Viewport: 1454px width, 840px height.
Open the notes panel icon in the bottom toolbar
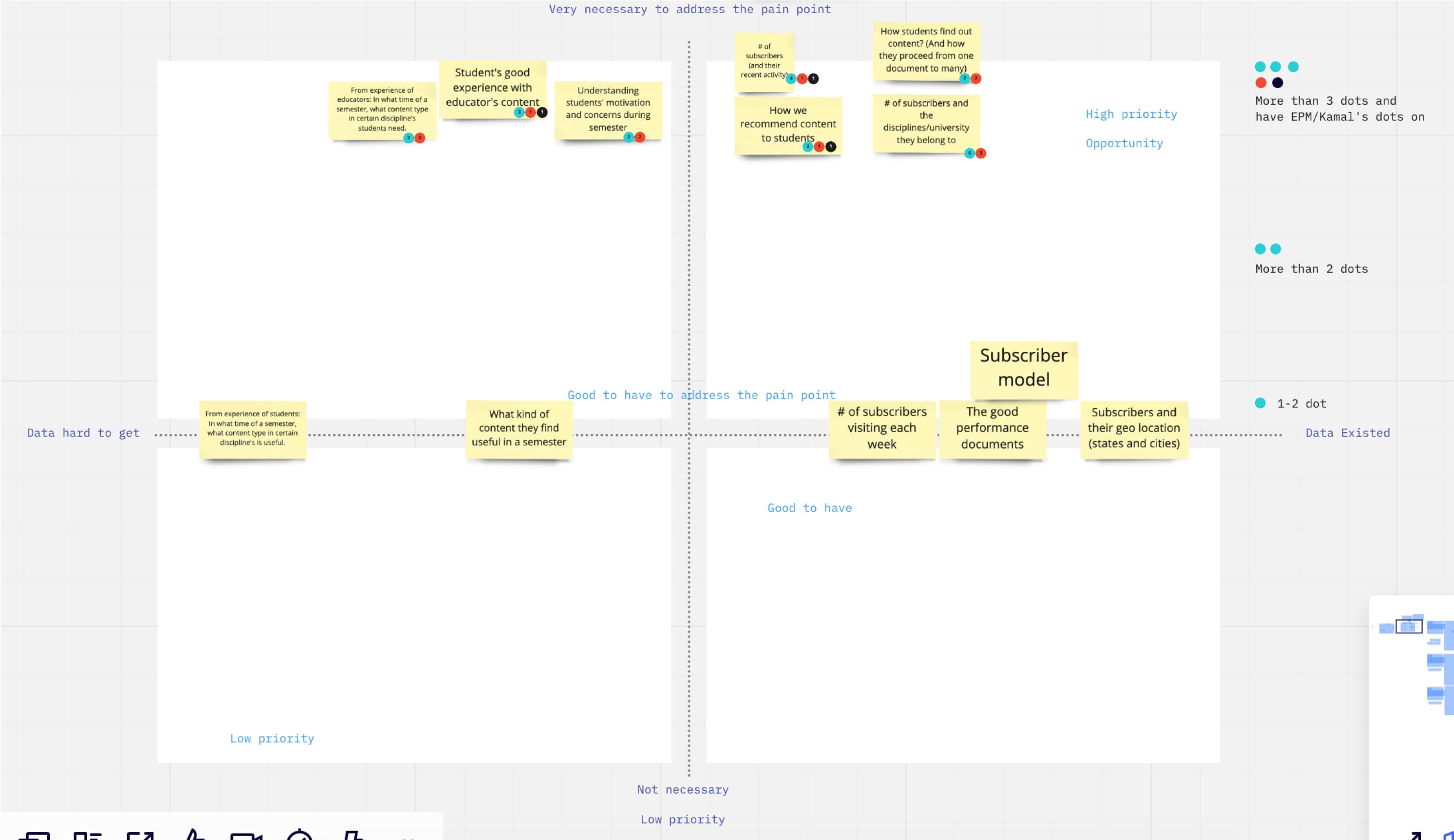point(88,836)
